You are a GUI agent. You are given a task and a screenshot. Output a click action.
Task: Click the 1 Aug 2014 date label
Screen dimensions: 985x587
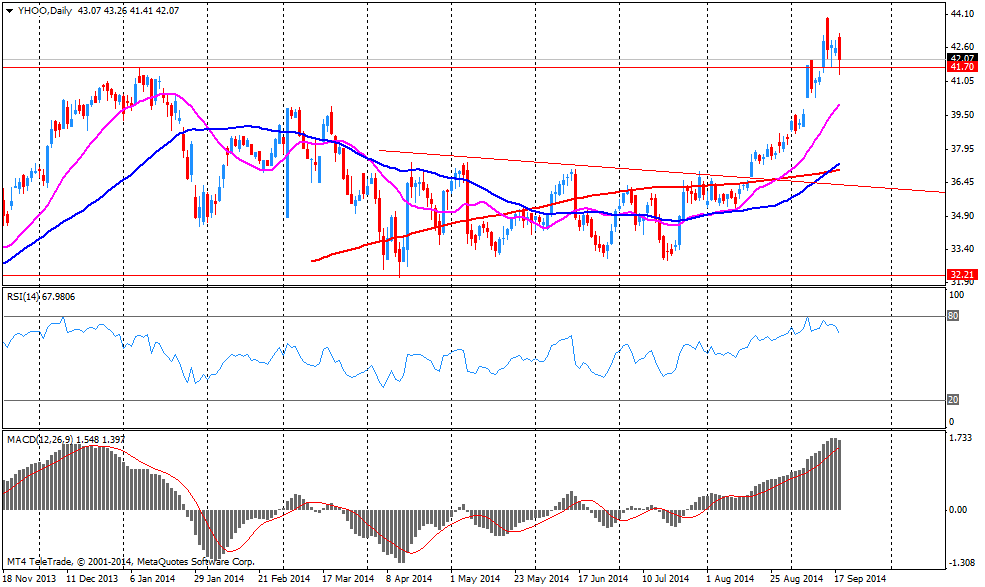730,578
